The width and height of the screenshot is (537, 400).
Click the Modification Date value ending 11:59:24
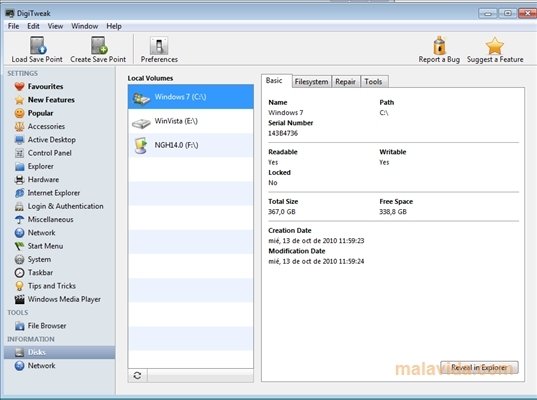tap(316, 261)
